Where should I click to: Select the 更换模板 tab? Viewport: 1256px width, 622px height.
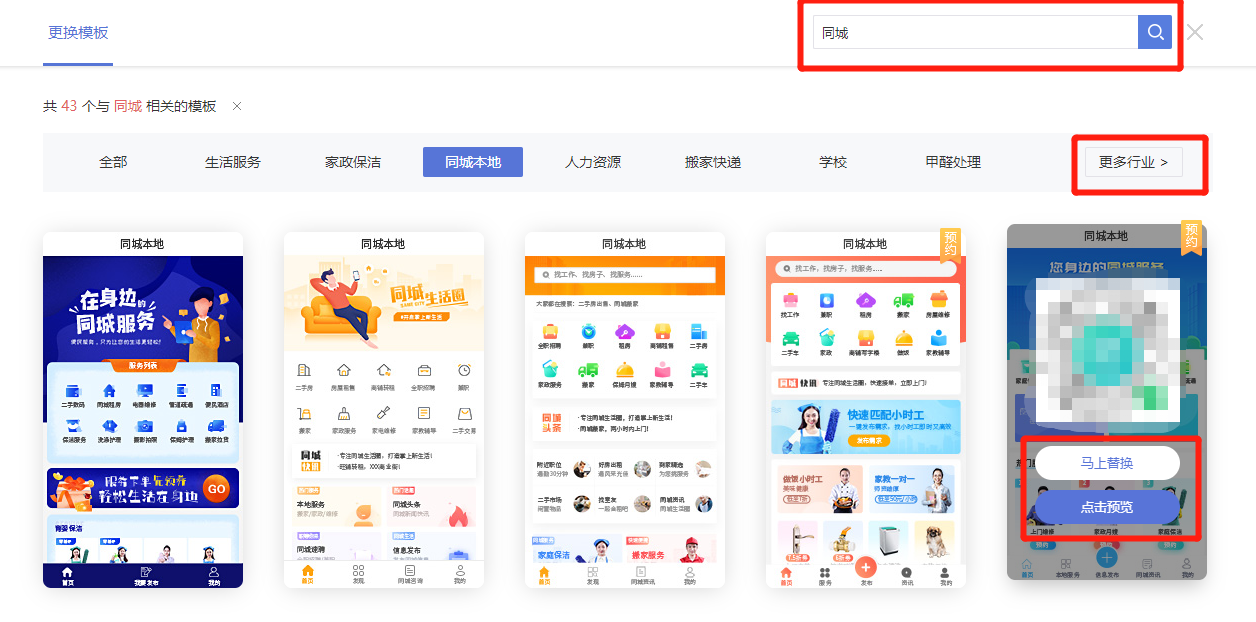coord(78,32)
